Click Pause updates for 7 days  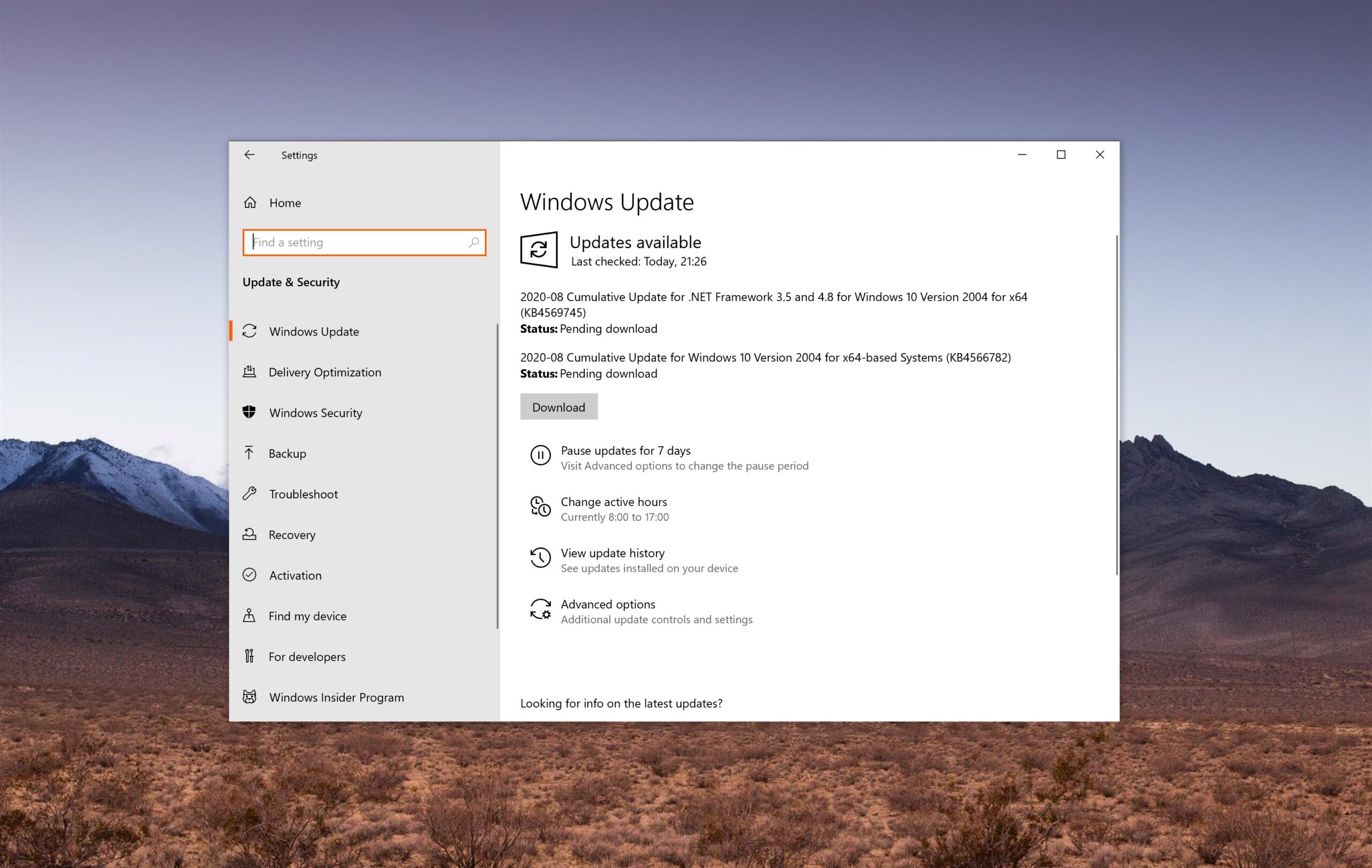pos(625,451)
